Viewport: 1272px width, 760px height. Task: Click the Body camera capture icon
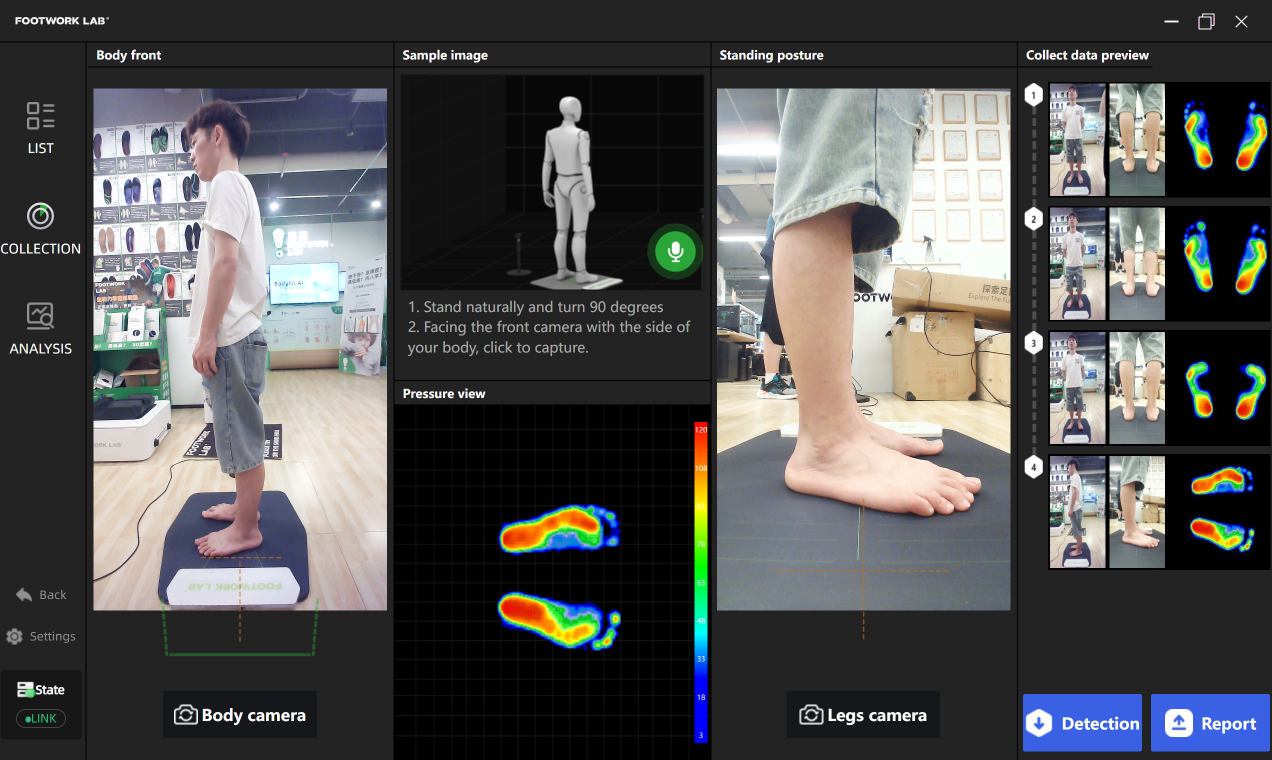[186, 714]
